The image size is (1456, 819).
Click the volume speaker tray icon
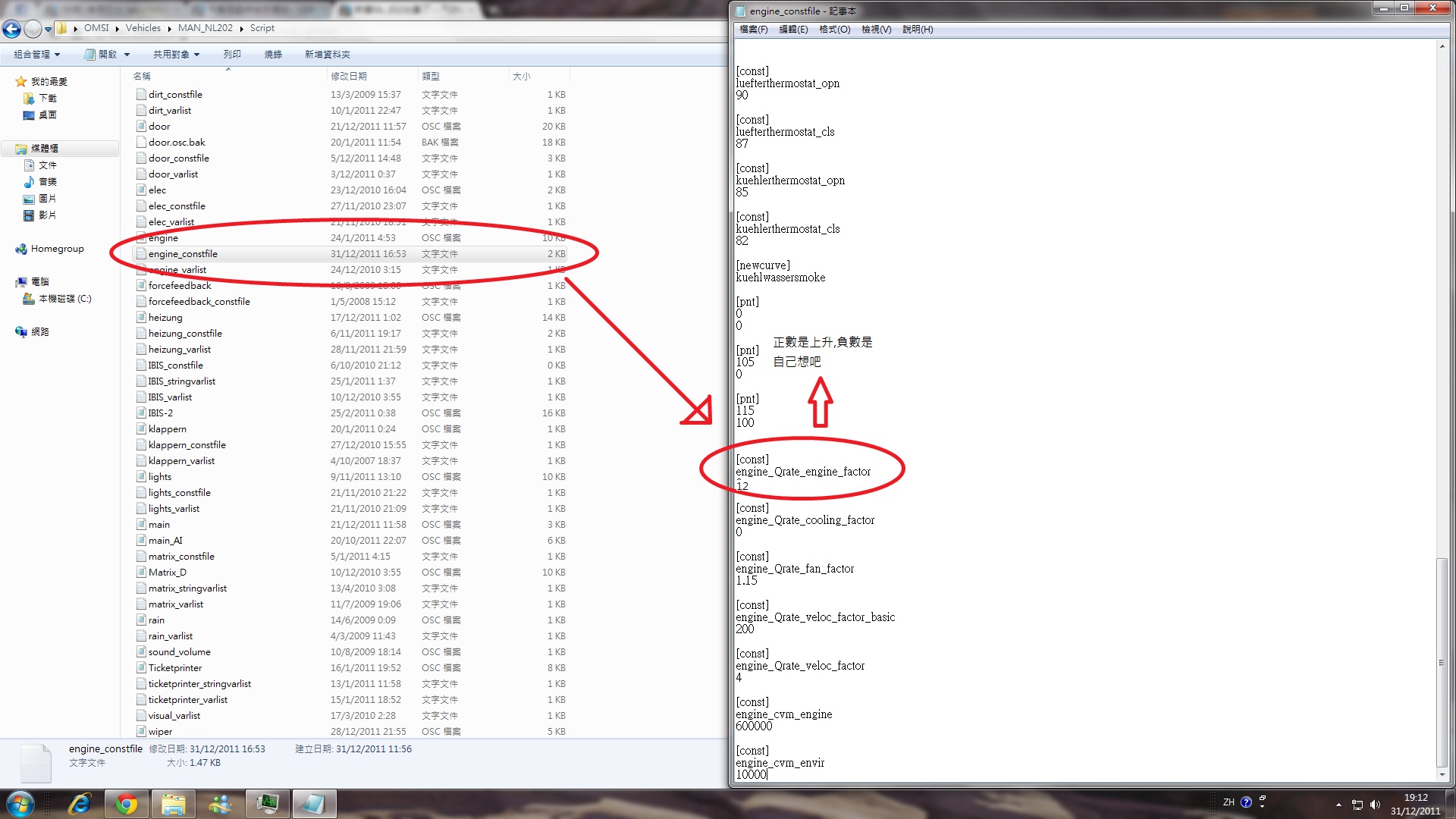point(1375,805)
